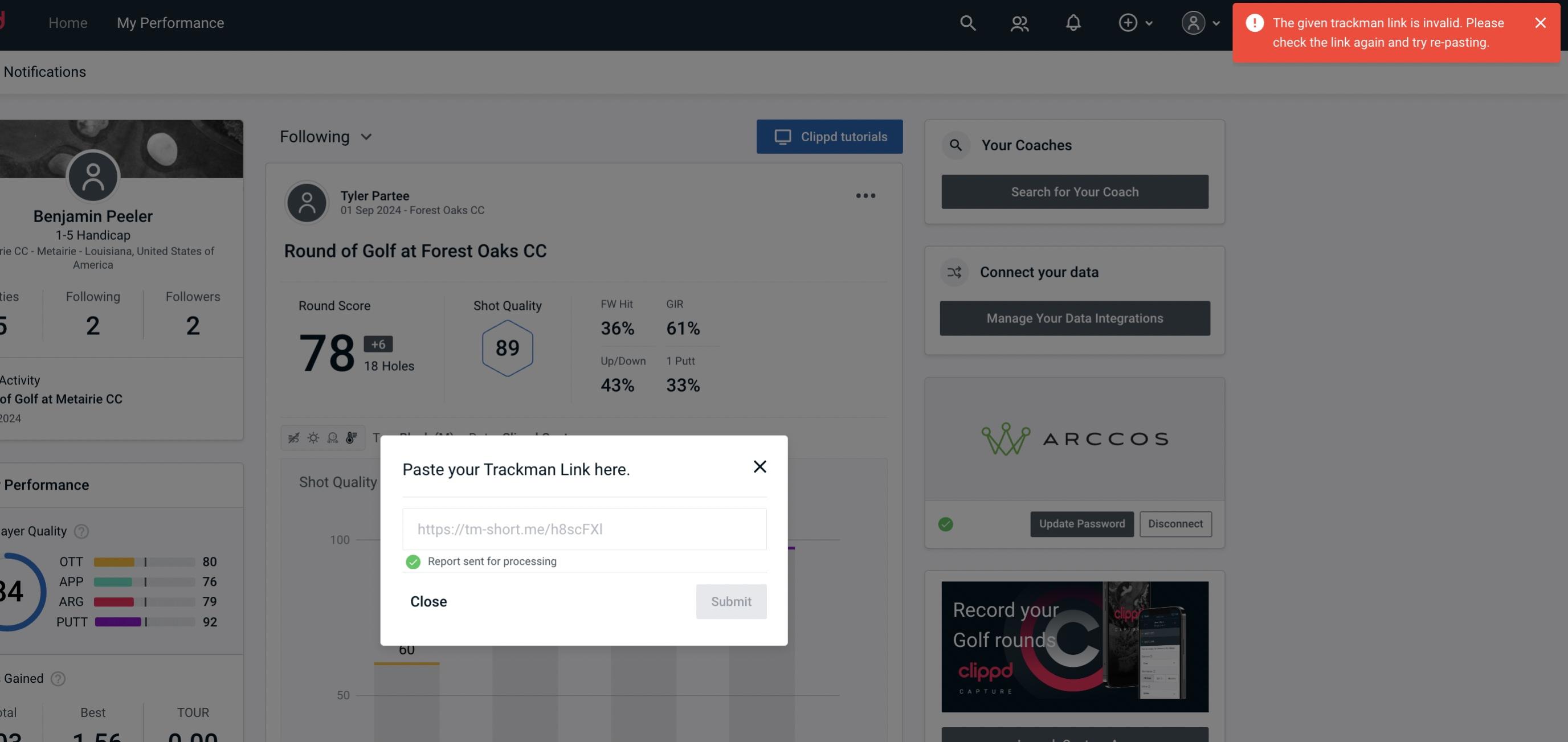This screenshot has width=1568, height=742.
Task: Click Manage Your Data Integrations button
Action: [x=1075, y=318]
